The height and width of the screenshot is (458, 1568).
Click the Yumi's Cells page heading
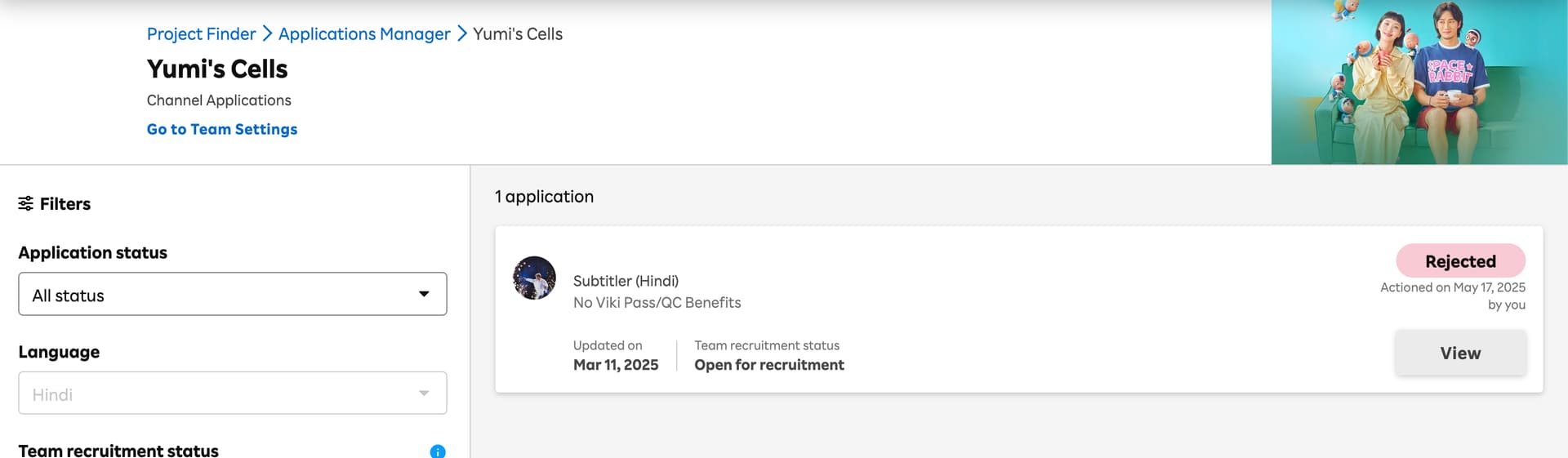click(217, 69)
